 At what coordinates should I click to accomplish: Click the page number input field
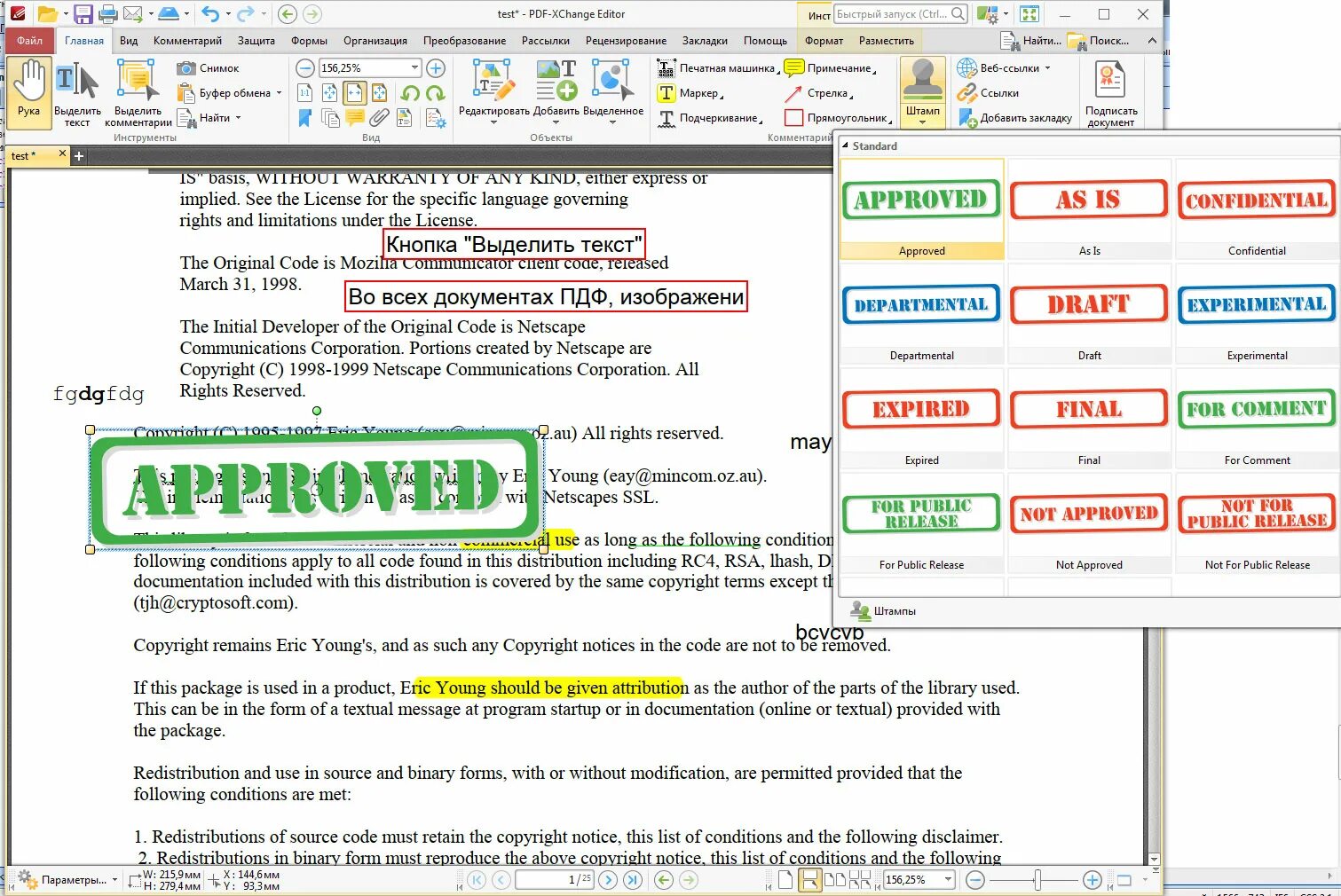tap(554, 880)
